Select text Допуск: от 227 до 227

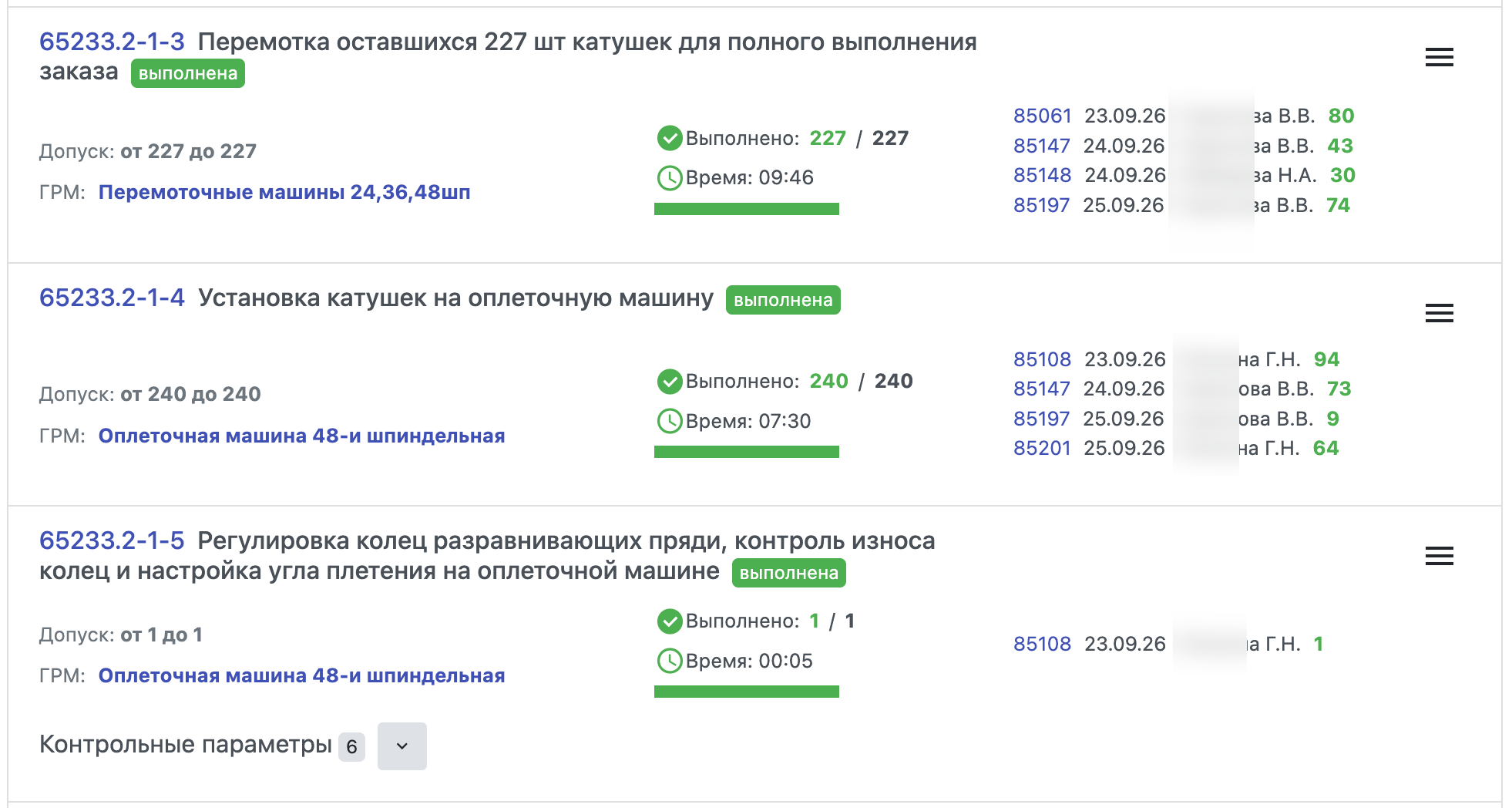pyautogui.click(x=148, y=151)
